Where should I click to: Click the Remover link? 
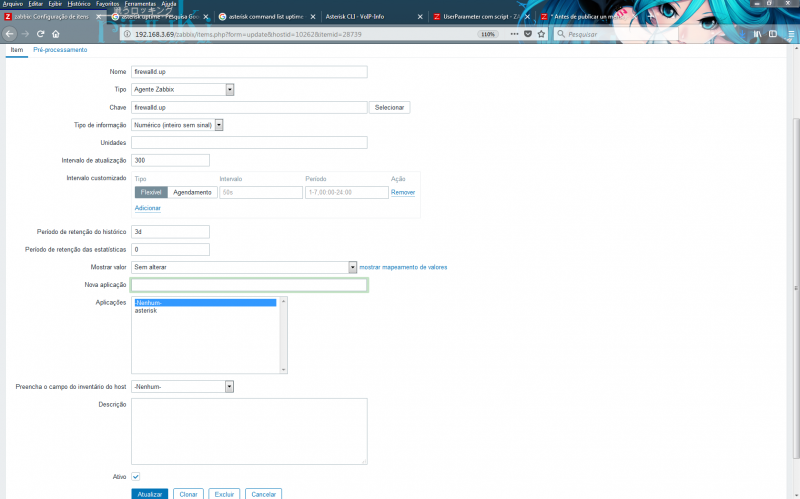(403, 192)
